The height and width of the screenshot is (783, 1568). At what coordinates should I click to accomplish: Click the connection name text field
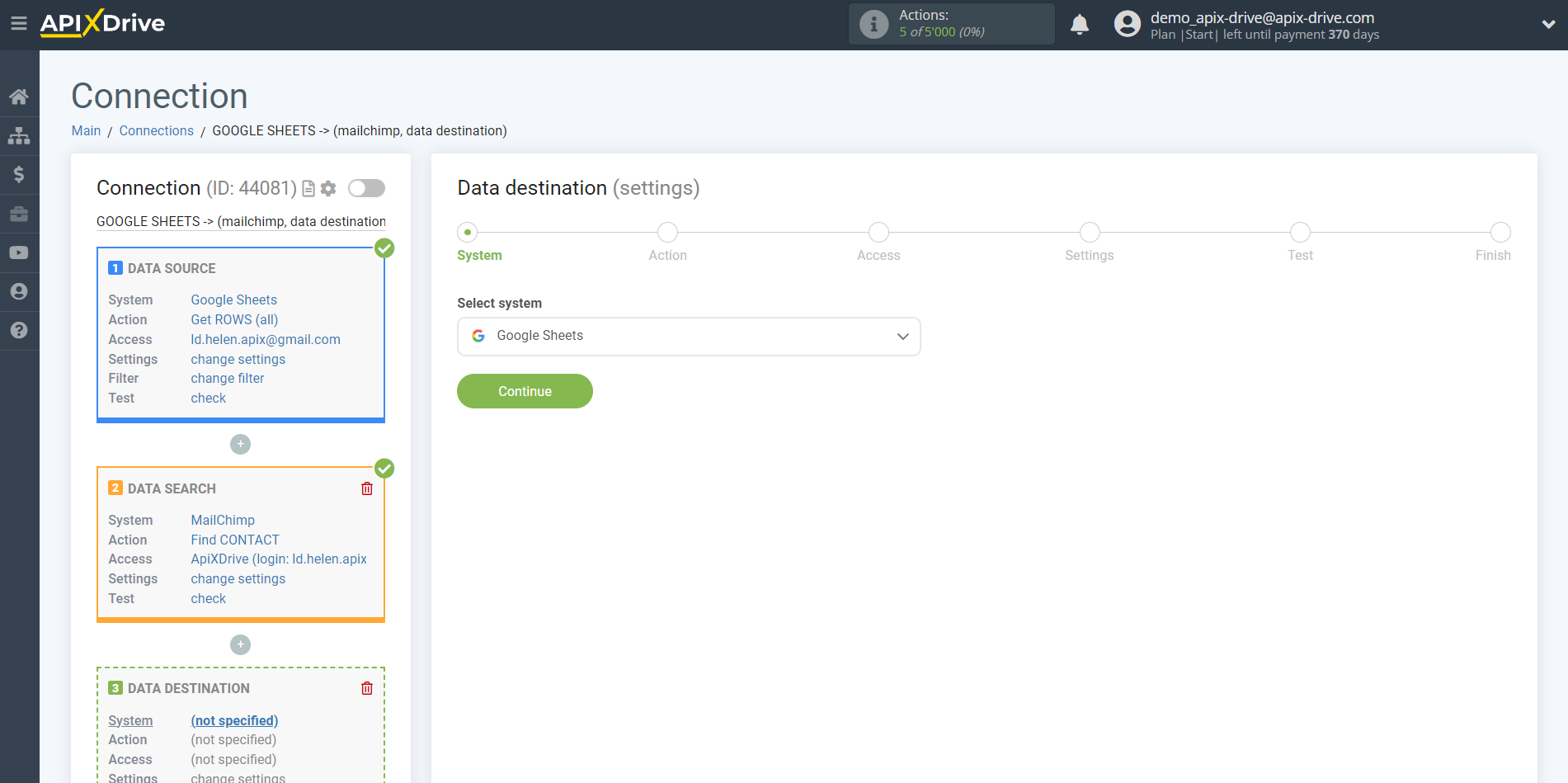[241, 221]
